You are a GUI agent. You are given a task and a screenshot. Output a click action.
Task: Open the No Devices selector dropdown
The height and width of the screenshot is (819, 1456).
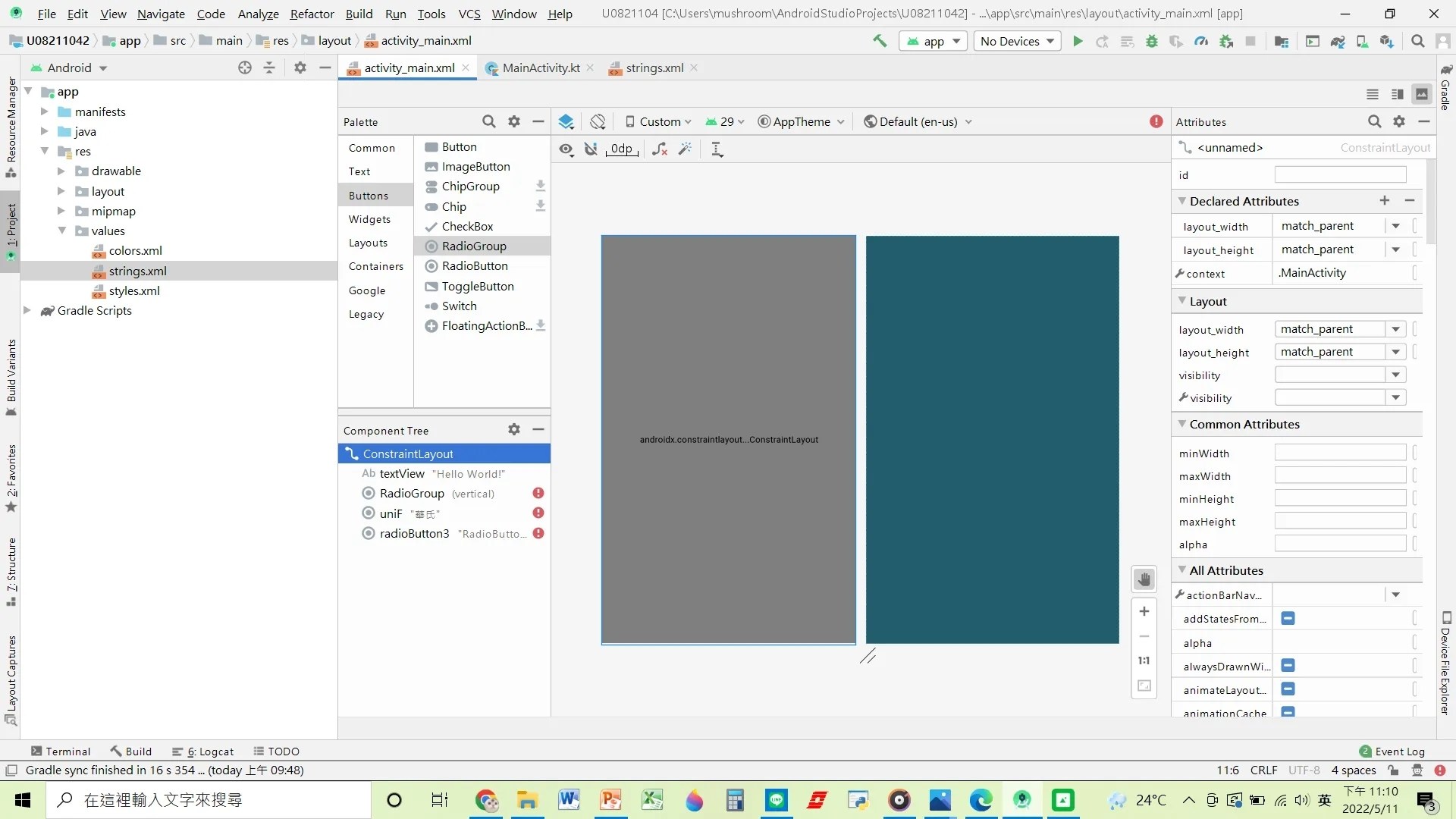click(x=1016, y=41)
